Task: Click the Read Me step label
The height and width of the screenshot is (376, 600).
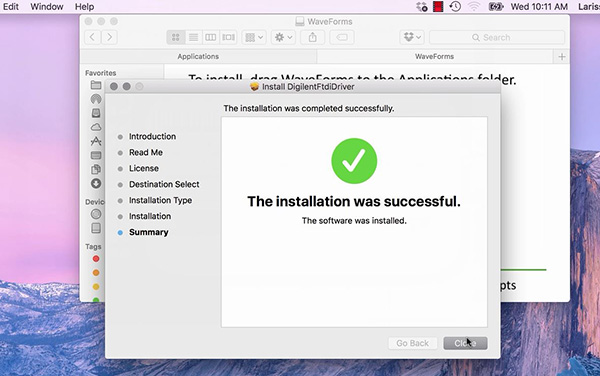Action: point(146,152)
